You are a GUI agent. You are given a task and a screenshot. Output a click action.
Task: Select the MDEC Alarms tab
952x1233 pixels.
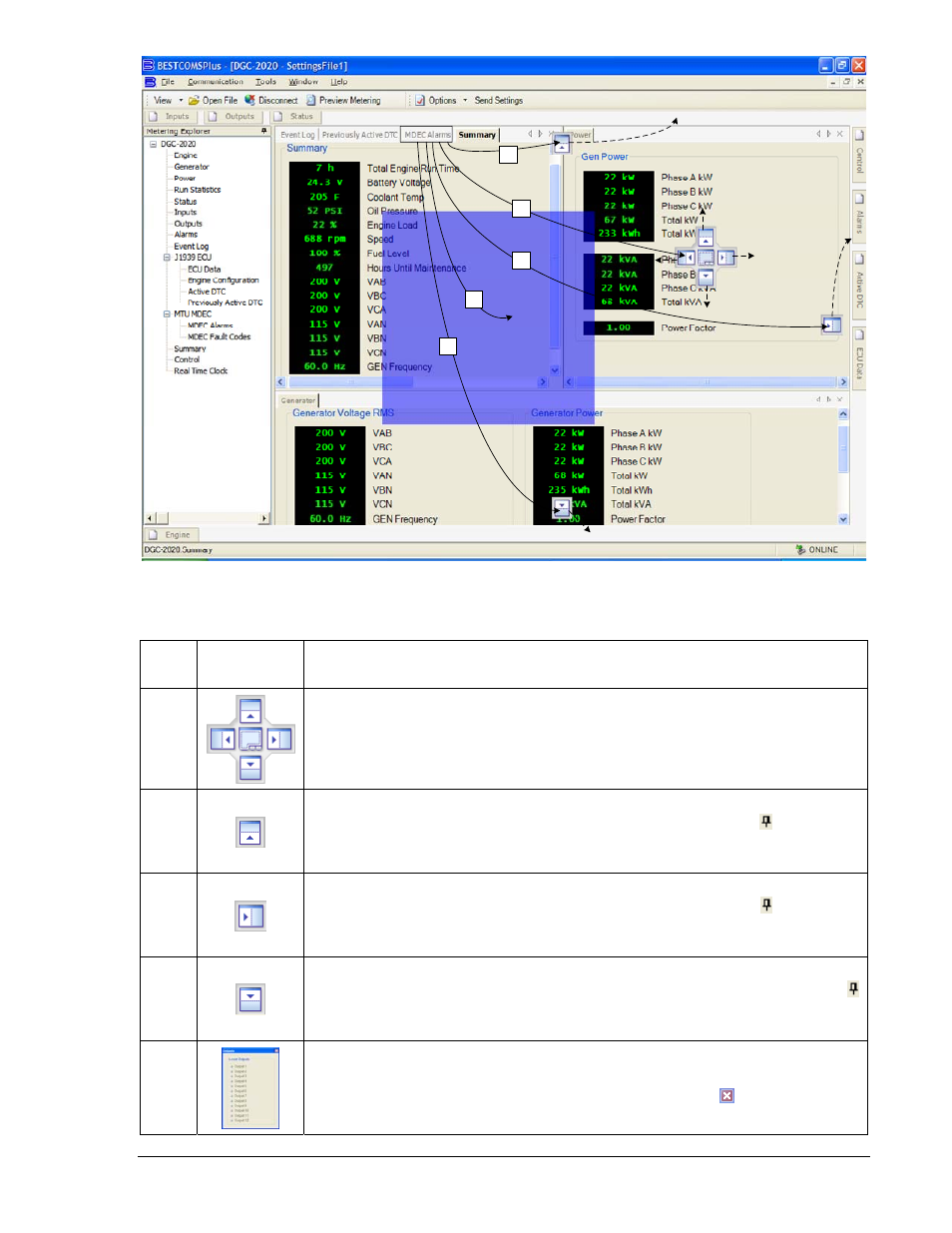click(427, 135)
